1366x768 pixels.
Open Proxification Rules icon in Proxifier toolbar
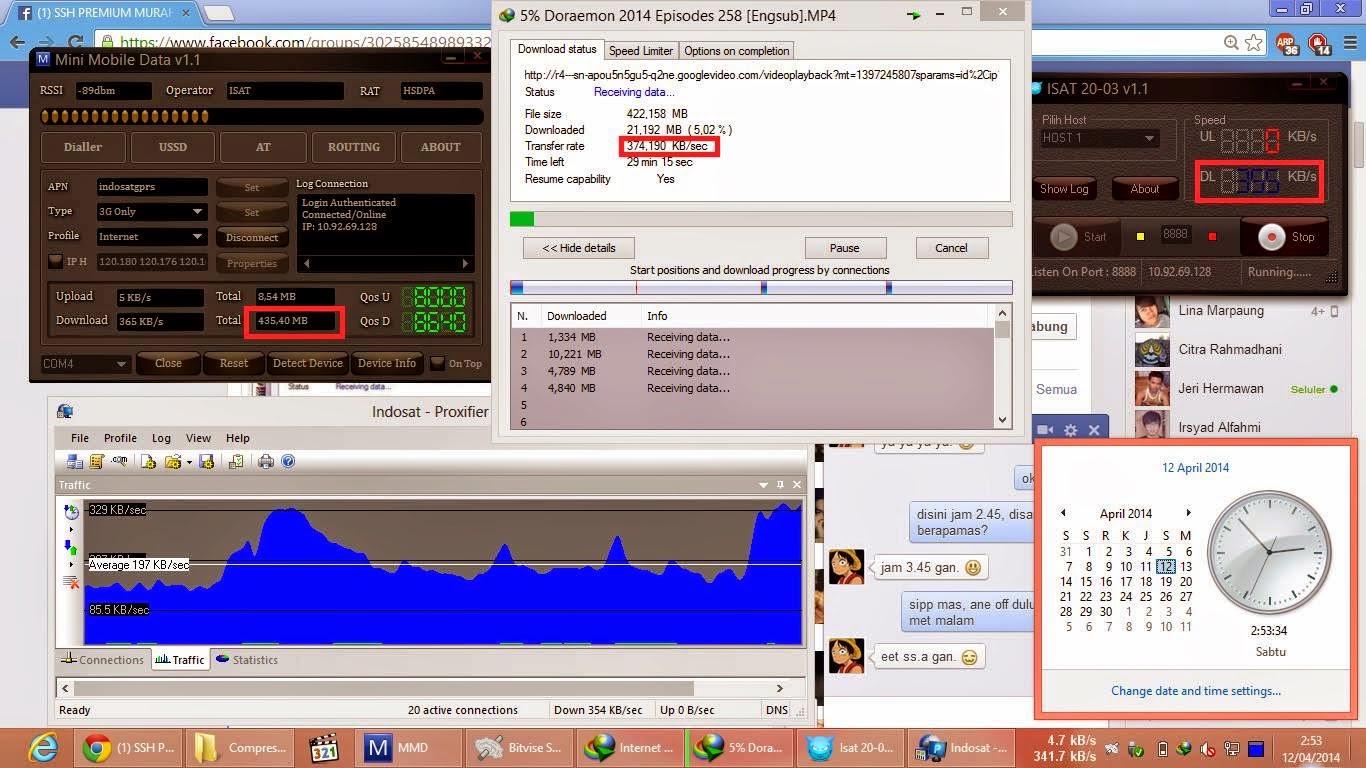pos(97,461)
